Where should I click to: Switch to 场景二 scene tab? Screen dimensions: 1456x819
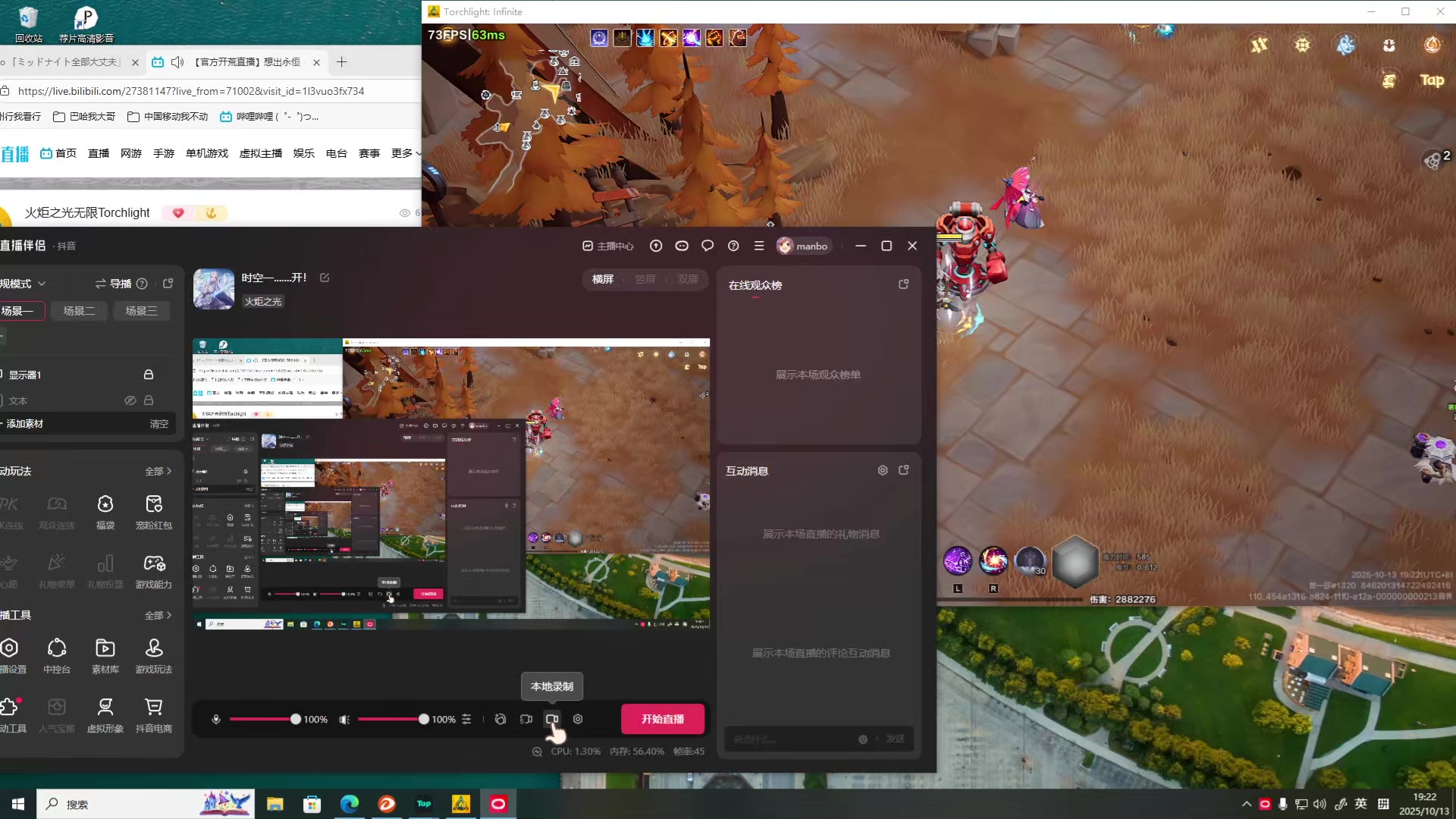coord(79,311)
